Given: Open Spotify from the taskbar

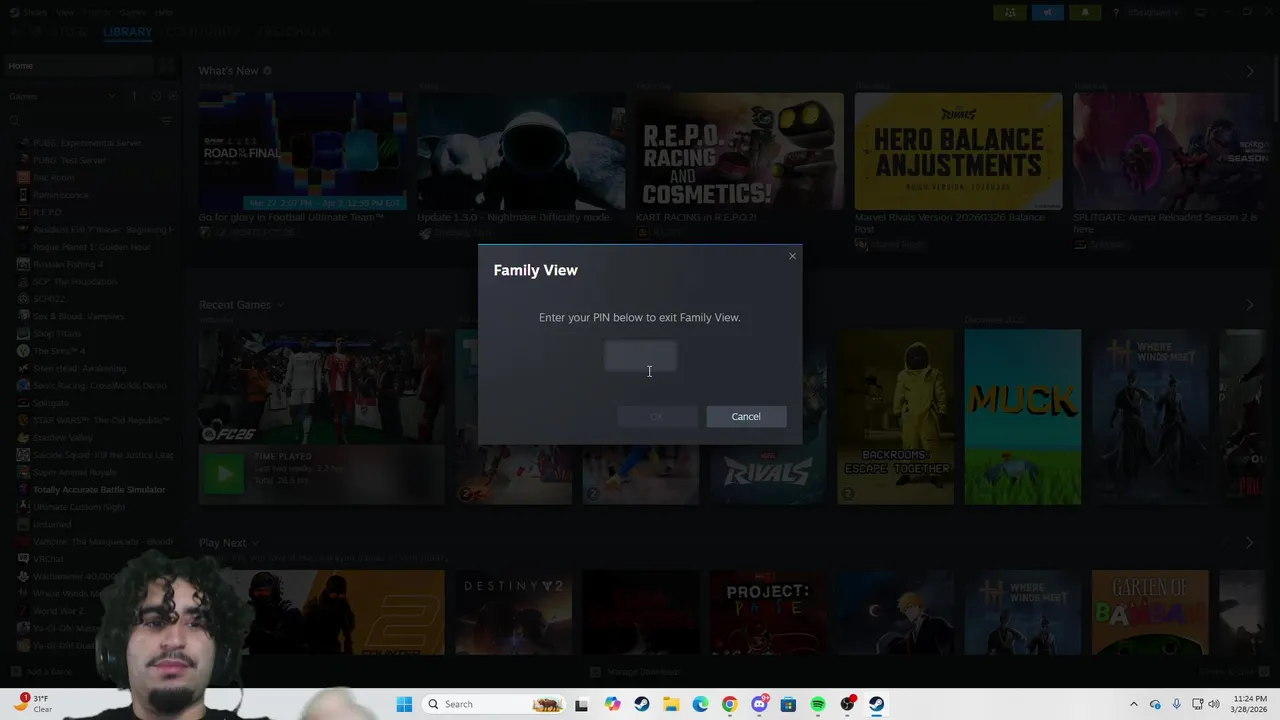Looking at the screenshot, I should coord(818,704).
